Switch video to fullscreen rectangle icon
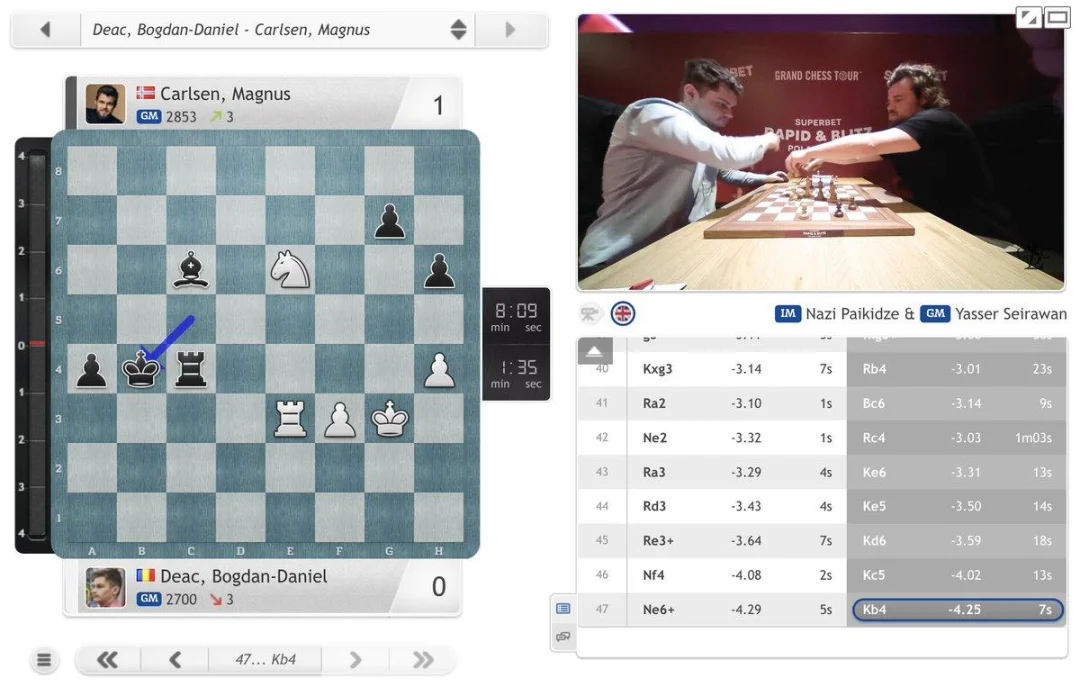 point(1057,17)
